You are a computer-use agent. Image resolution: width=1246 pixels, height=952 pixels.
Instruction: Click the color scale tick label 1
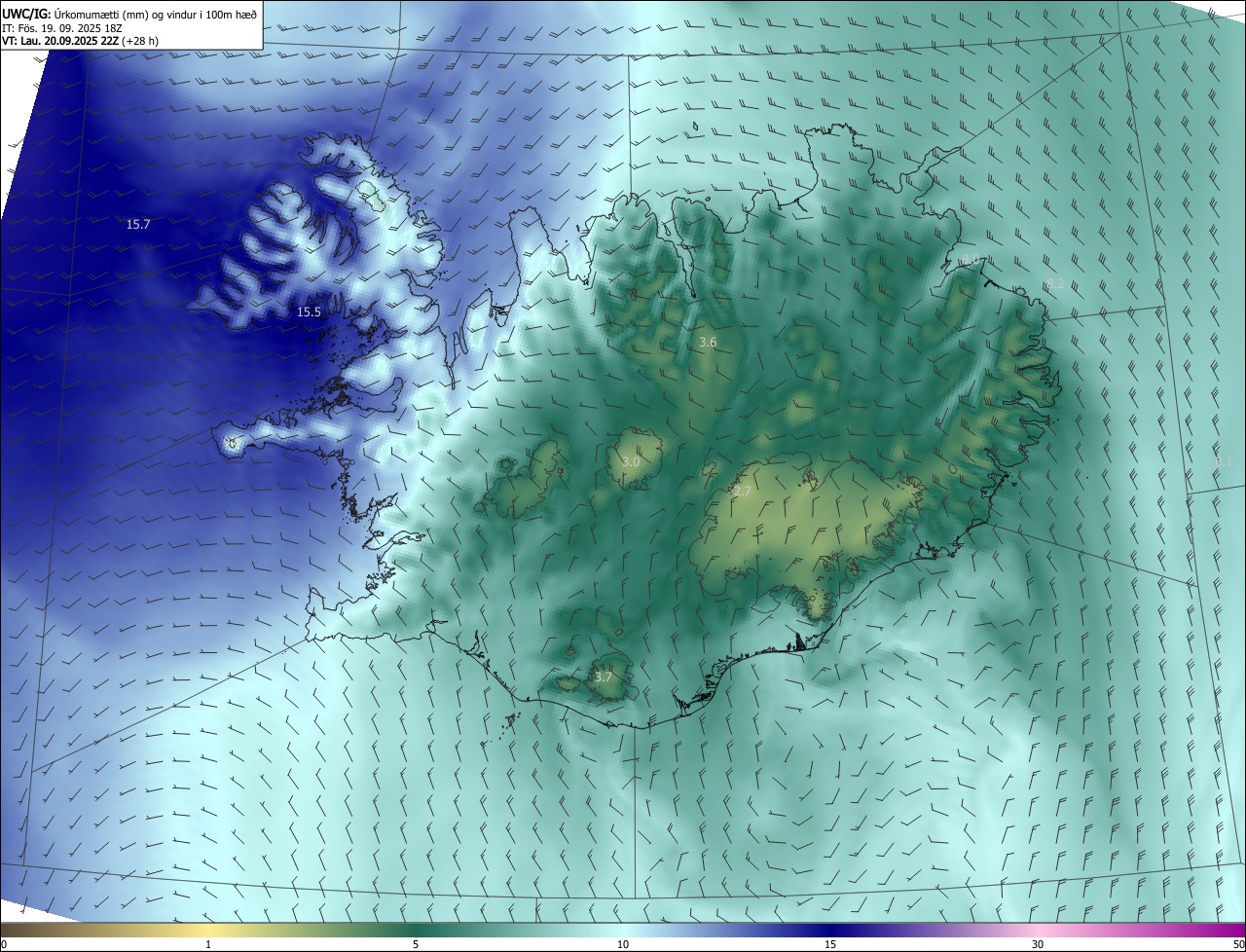pyautogui.click(x=208, y=944)
